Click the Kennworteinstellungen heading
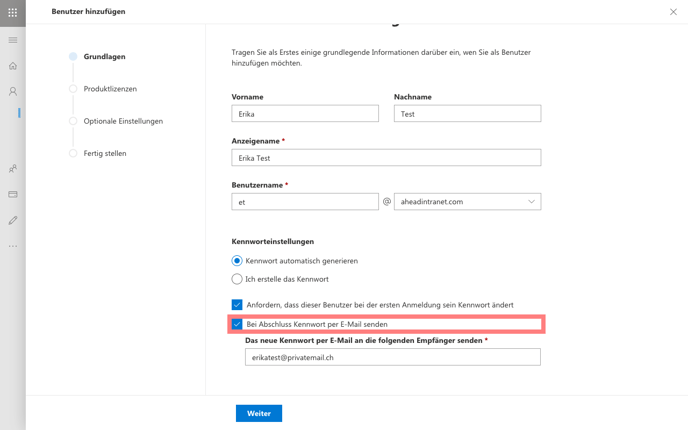The height and width of the screenshot is (430, 688). pyautogui.click(x=272, y=241)
